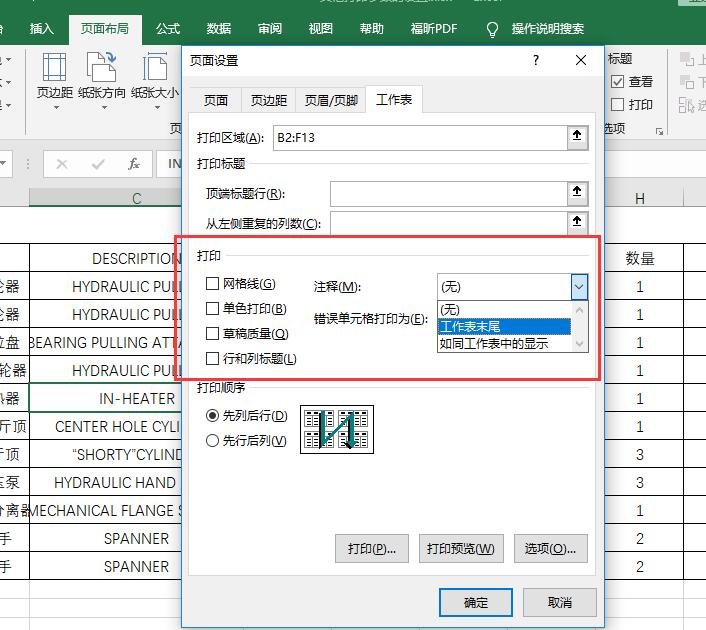Click collapse icon beside top title rows field
Viewport: 706px width, 630px height.
(x=577, y=193)
